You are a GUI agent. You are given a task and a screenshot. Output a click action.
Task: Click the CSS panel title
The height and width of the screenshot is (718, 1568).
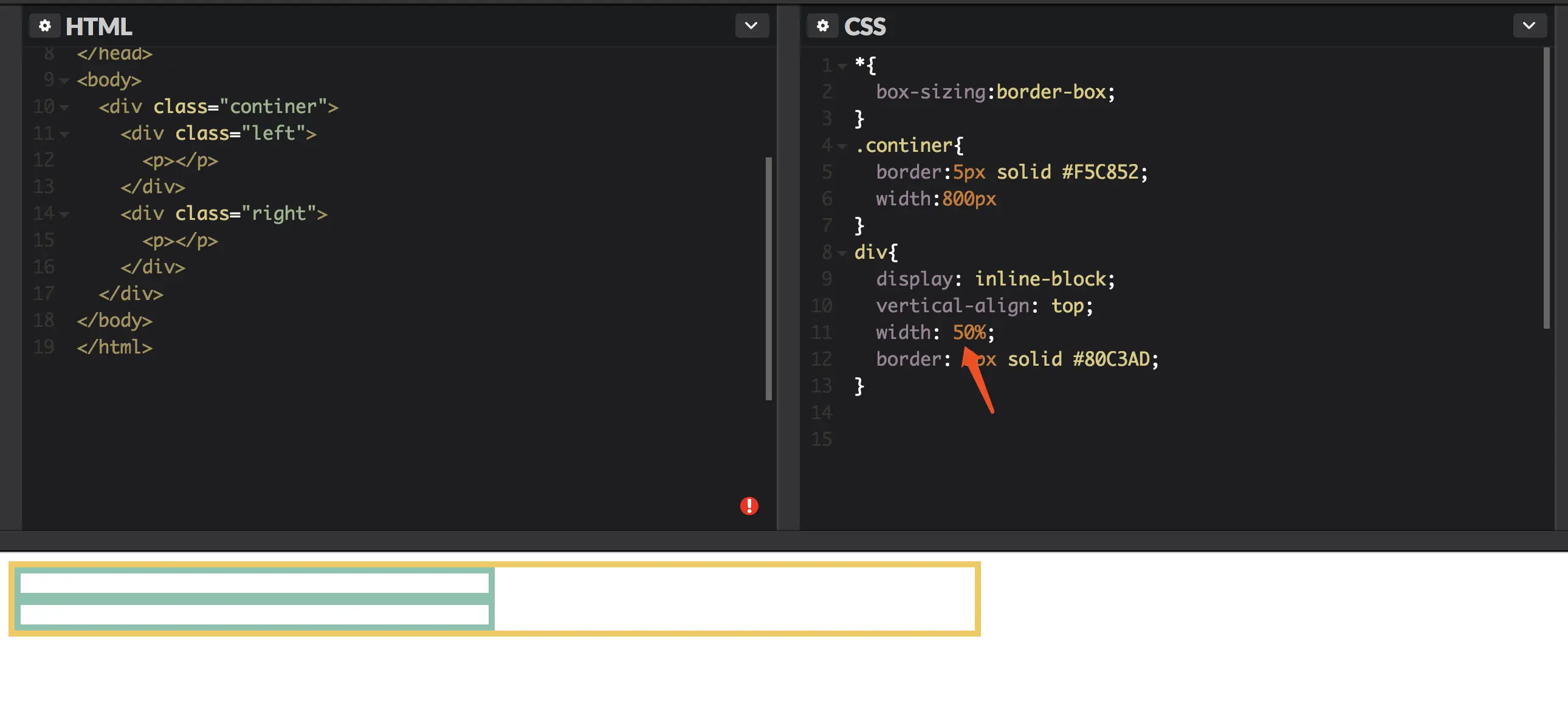pos(864,26)
